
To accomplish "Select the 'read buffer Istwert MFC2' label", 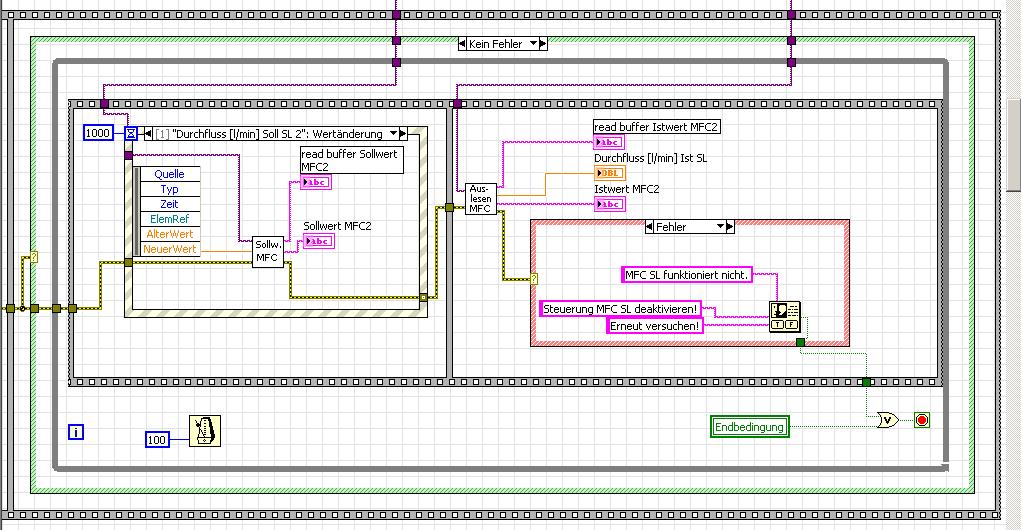I will pyautogui.click(x=656, y=127).
